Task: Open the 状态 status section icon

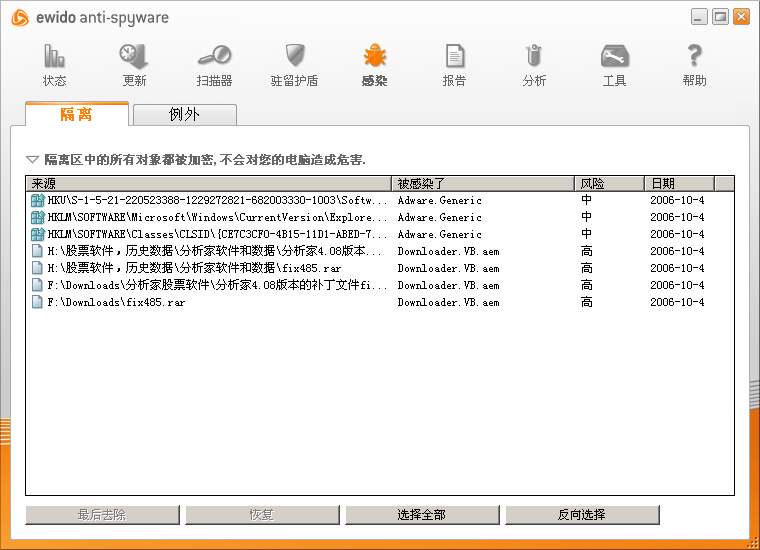Action: tap(54, 56)
